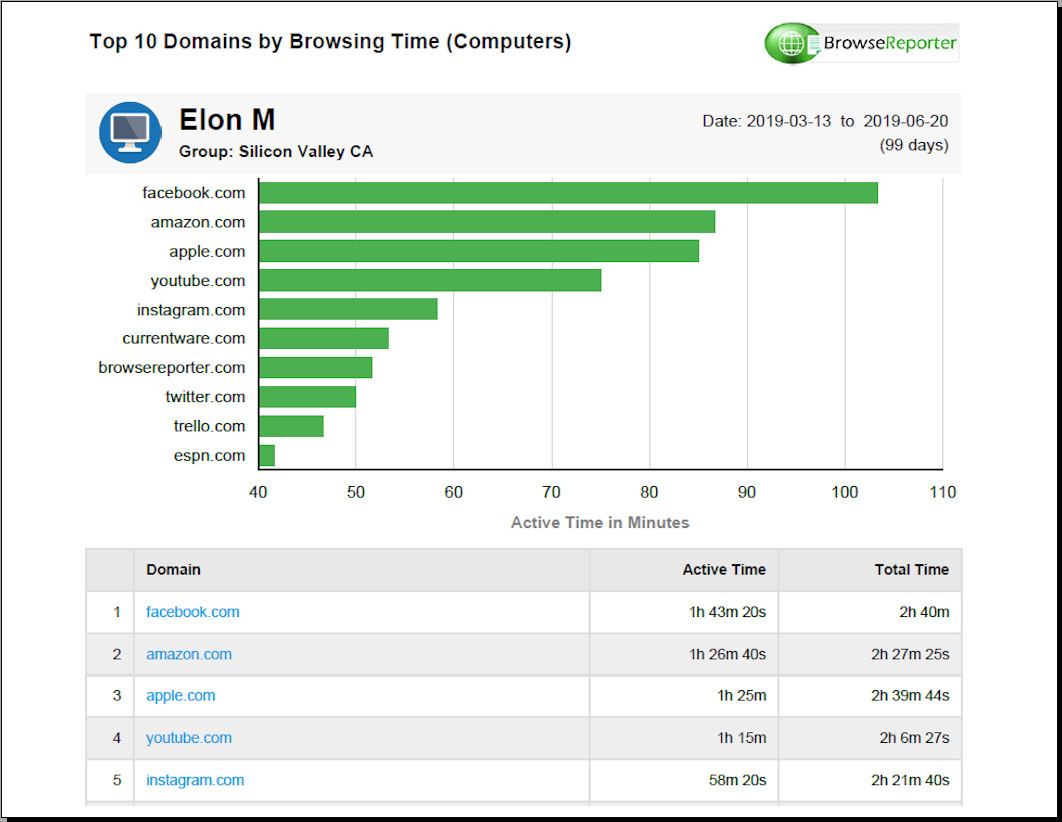This screenshot has width=1062, height=822.
Task: Click the instagram.com green bar
Action: click(348, 309)
